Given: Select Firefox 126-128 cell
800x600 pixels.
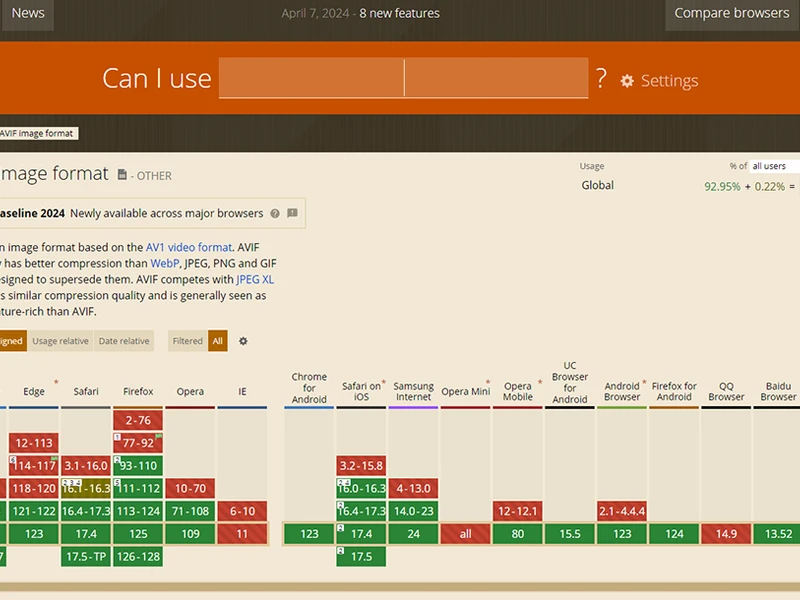Looking at the screenshot, I should pyautogui.click(x=138, y=557).
